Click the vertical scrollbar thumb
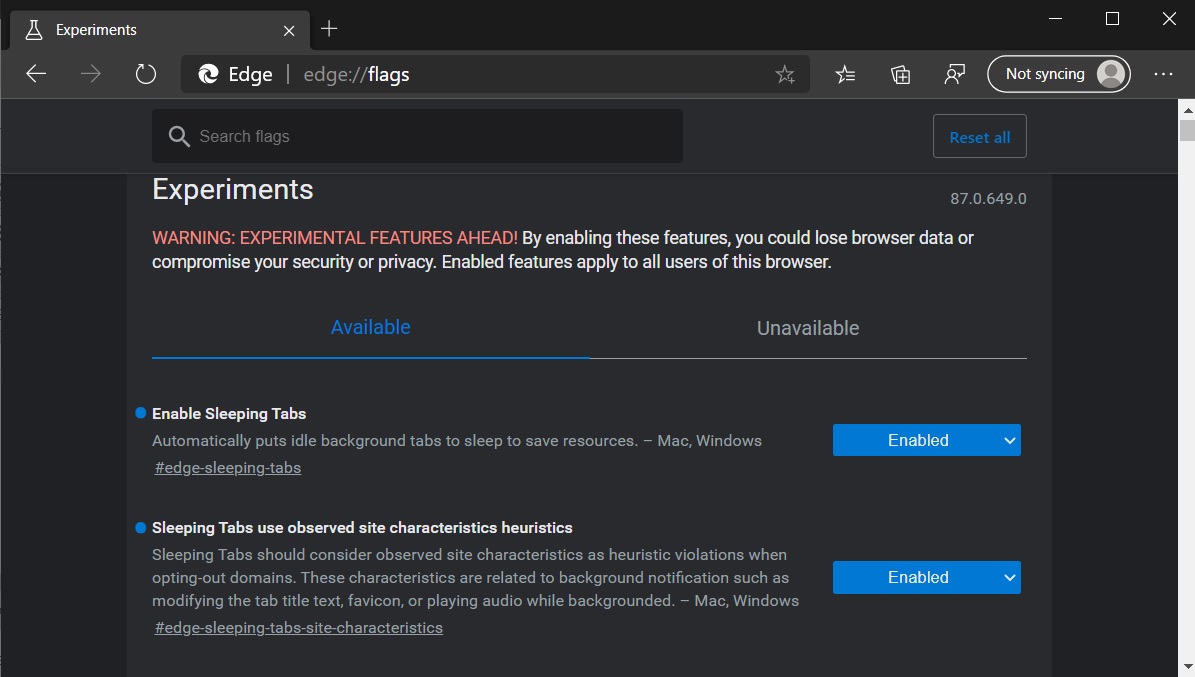This screenshot has width=1195, height=677. tap(1187, 130)
